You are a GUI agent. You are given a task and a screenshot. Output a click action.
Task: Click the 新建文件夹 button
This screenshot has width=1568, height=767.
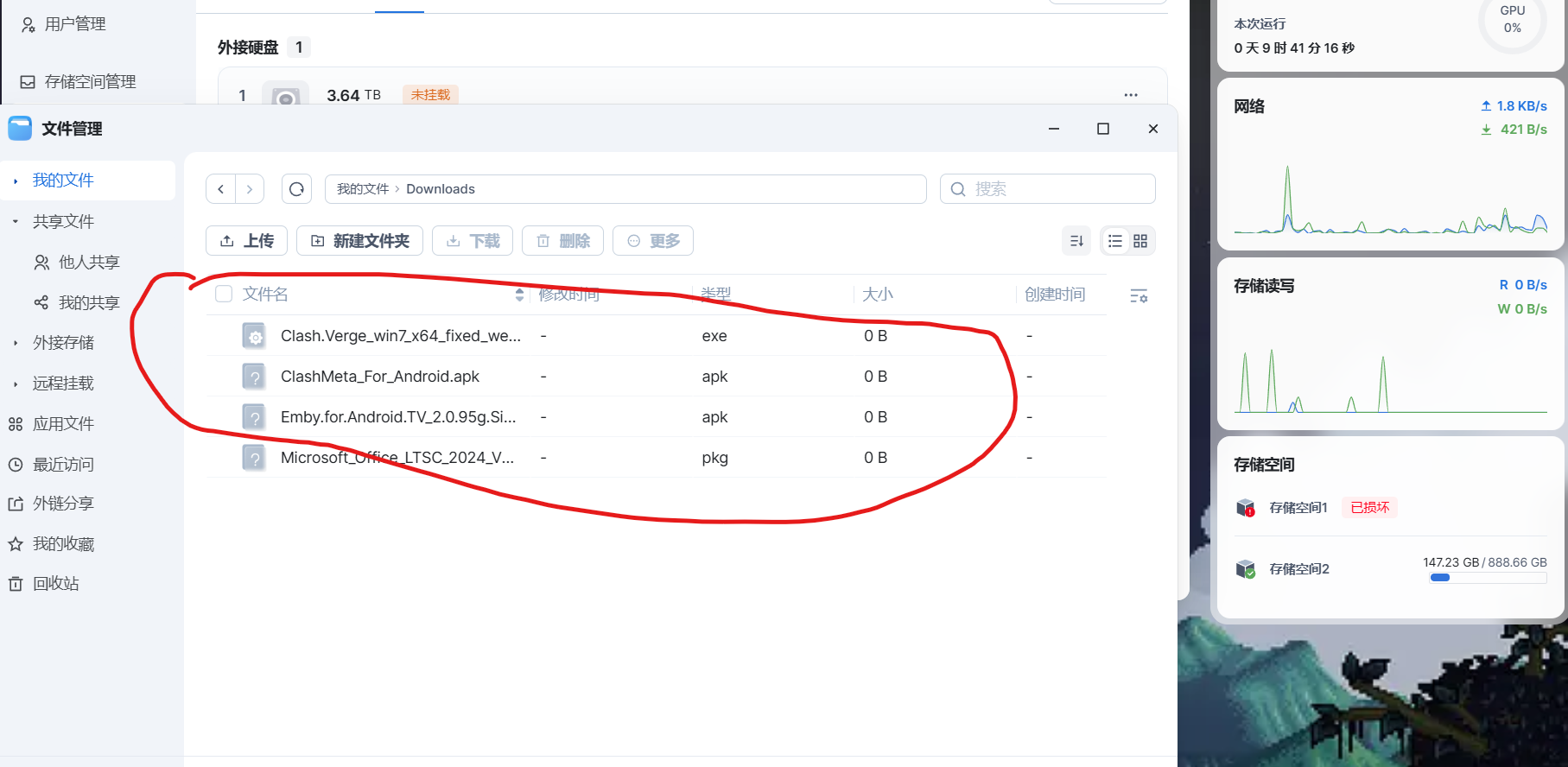click(x=359, y=241)
